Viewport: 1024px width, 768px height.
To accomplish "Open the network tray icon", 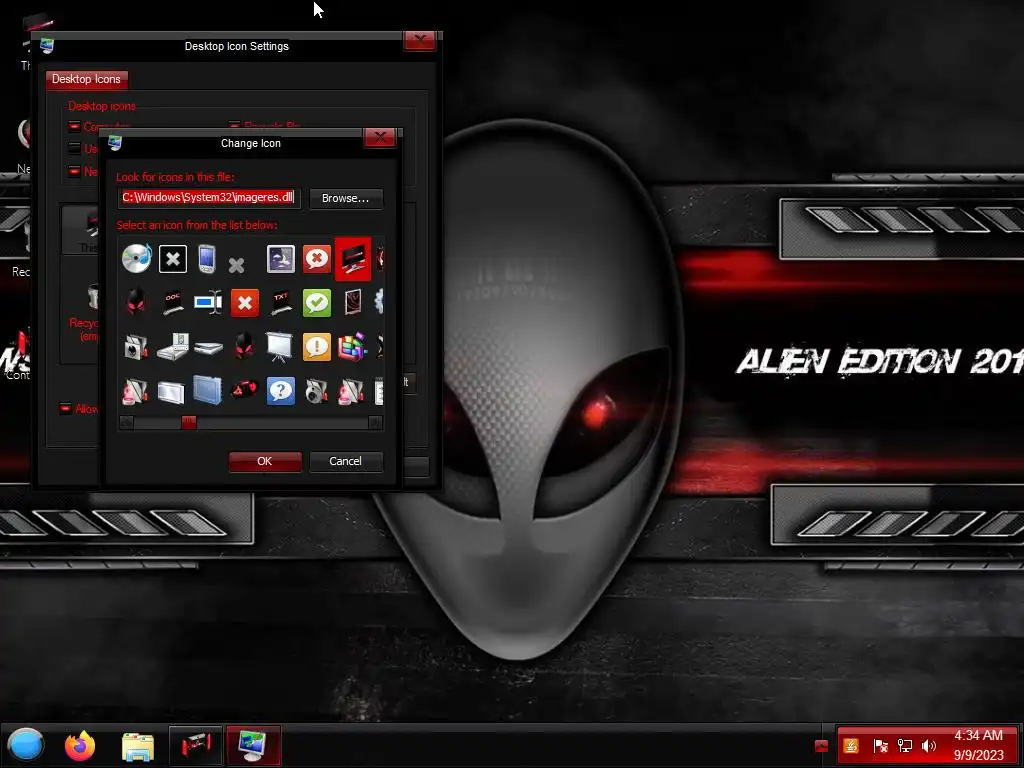I will tap(904, 746).
